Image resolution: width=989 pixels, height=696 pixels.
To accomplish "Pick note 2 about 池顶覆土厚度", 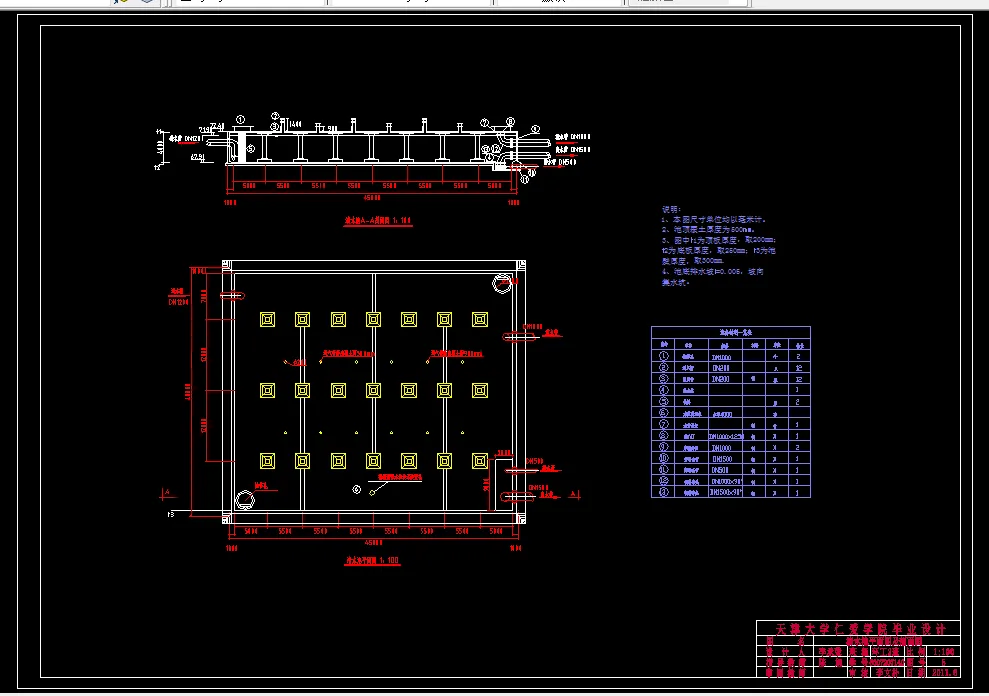I will [708, 230].
